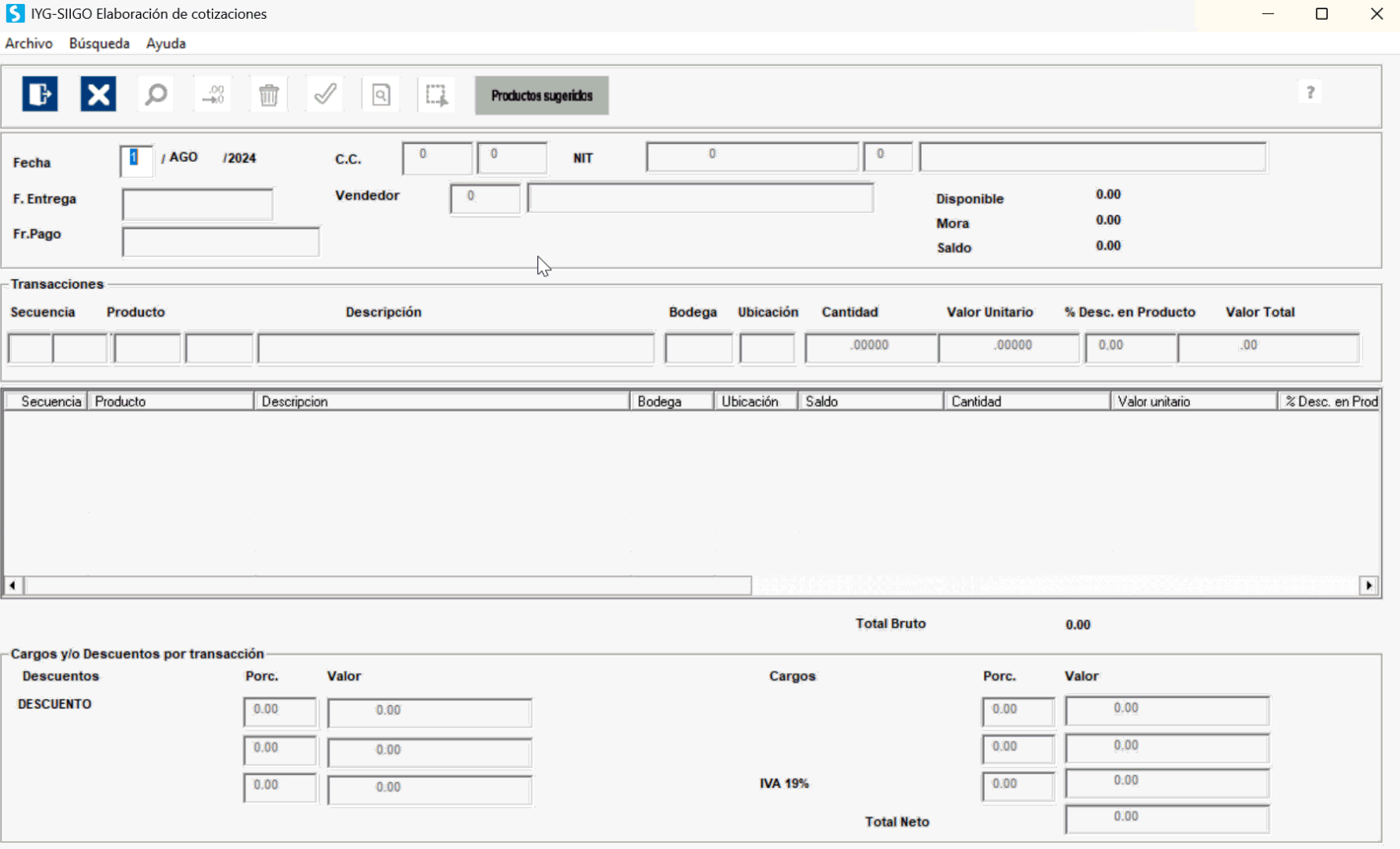Screen dimensions: 1400x849
Task: Click the second Descuentos Porc. field
Action: 280,750
